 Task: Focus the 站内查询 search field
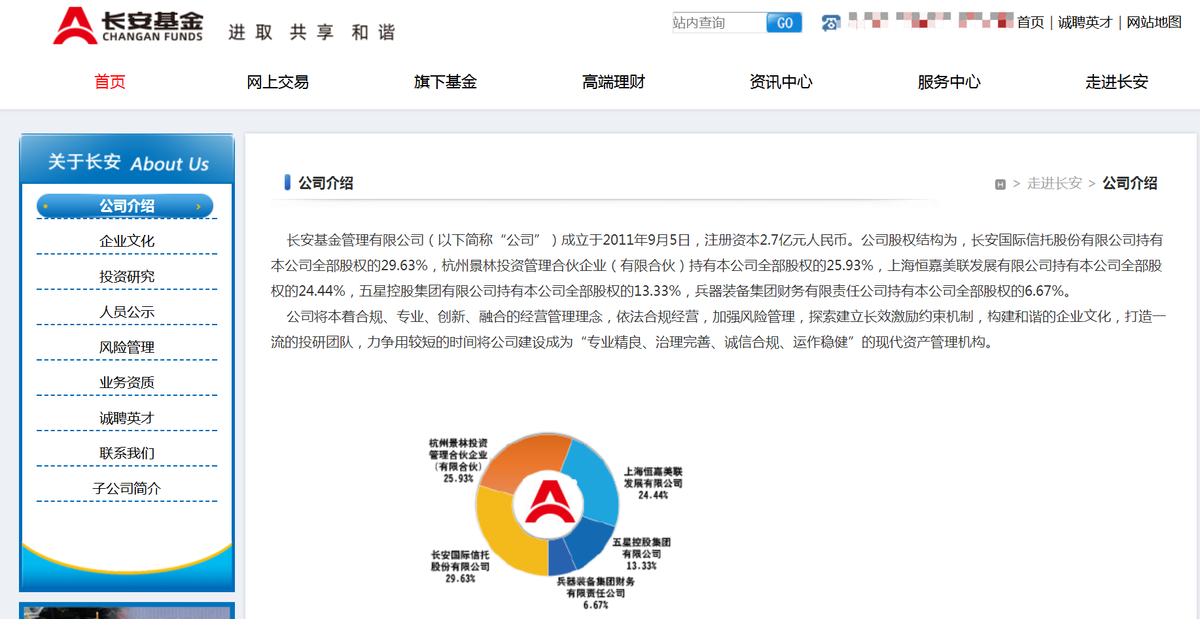719,23
